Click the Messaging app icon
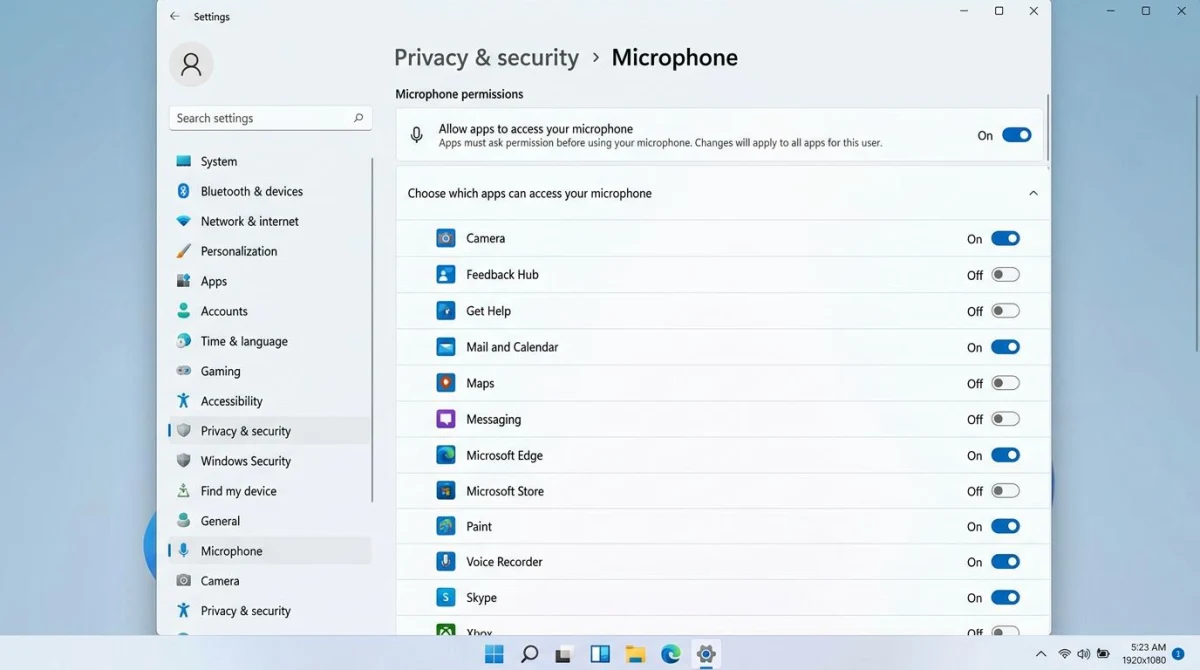This screenshot has width=1200, height=670. click(446, 419)
